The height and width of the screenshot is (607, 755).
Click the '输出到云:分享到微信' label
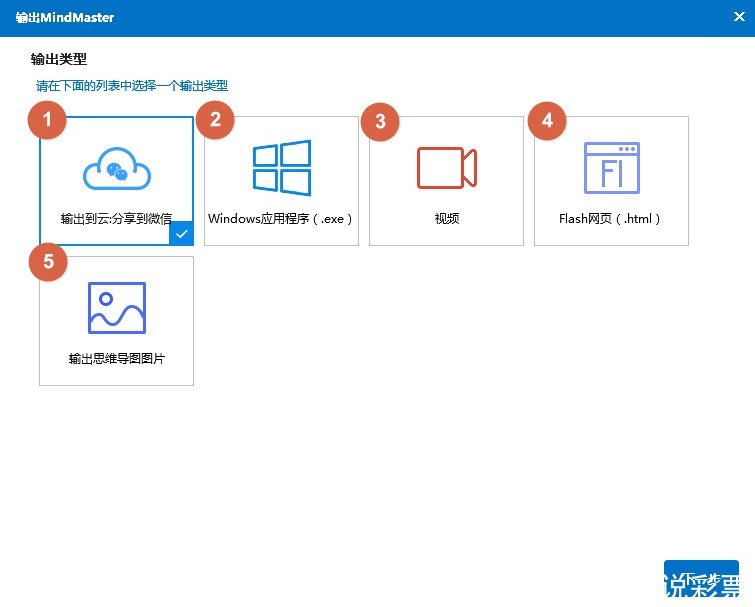pyautogui.click(x=116, y=219)
